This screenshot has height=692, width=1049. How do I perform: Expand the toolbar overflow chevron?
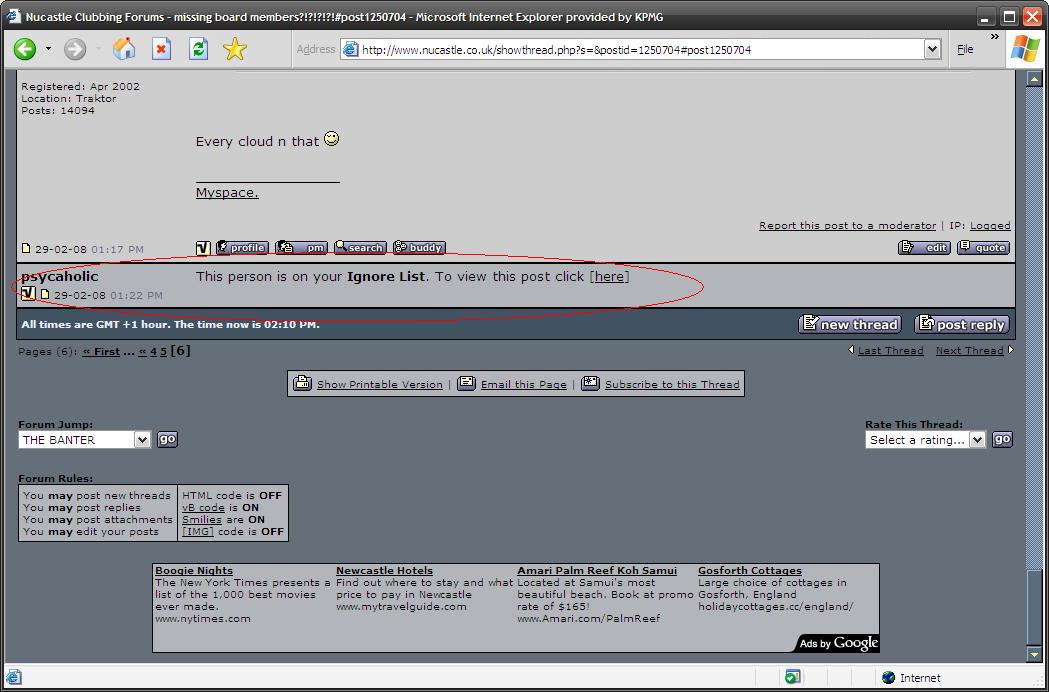click(x=994, y=37)
